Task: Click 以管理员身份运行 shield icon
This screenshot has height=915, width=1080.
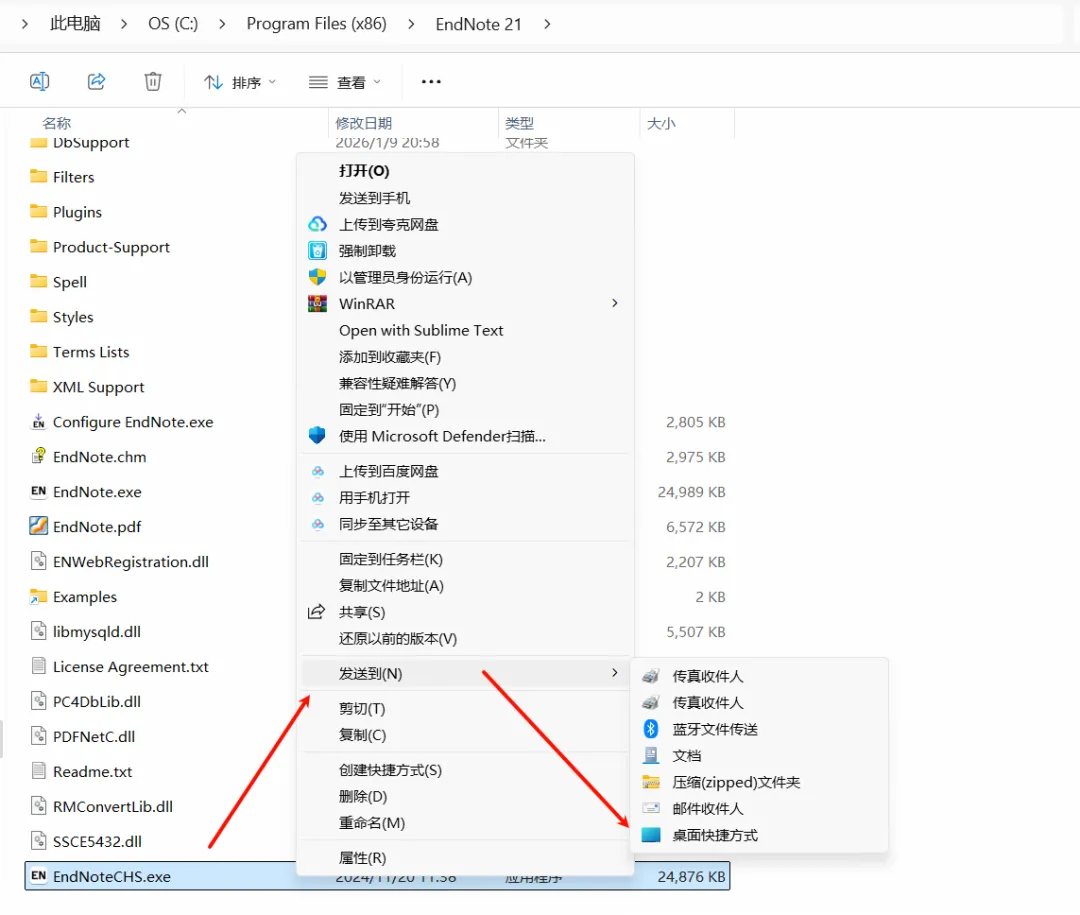Action: pos(317,277)
